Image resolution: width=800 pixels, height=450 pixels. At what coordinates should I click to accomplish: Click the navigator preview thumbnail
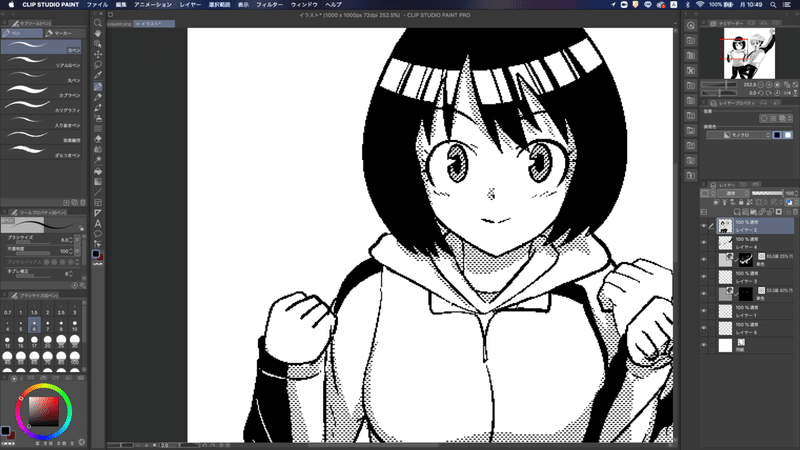[749, 54]
